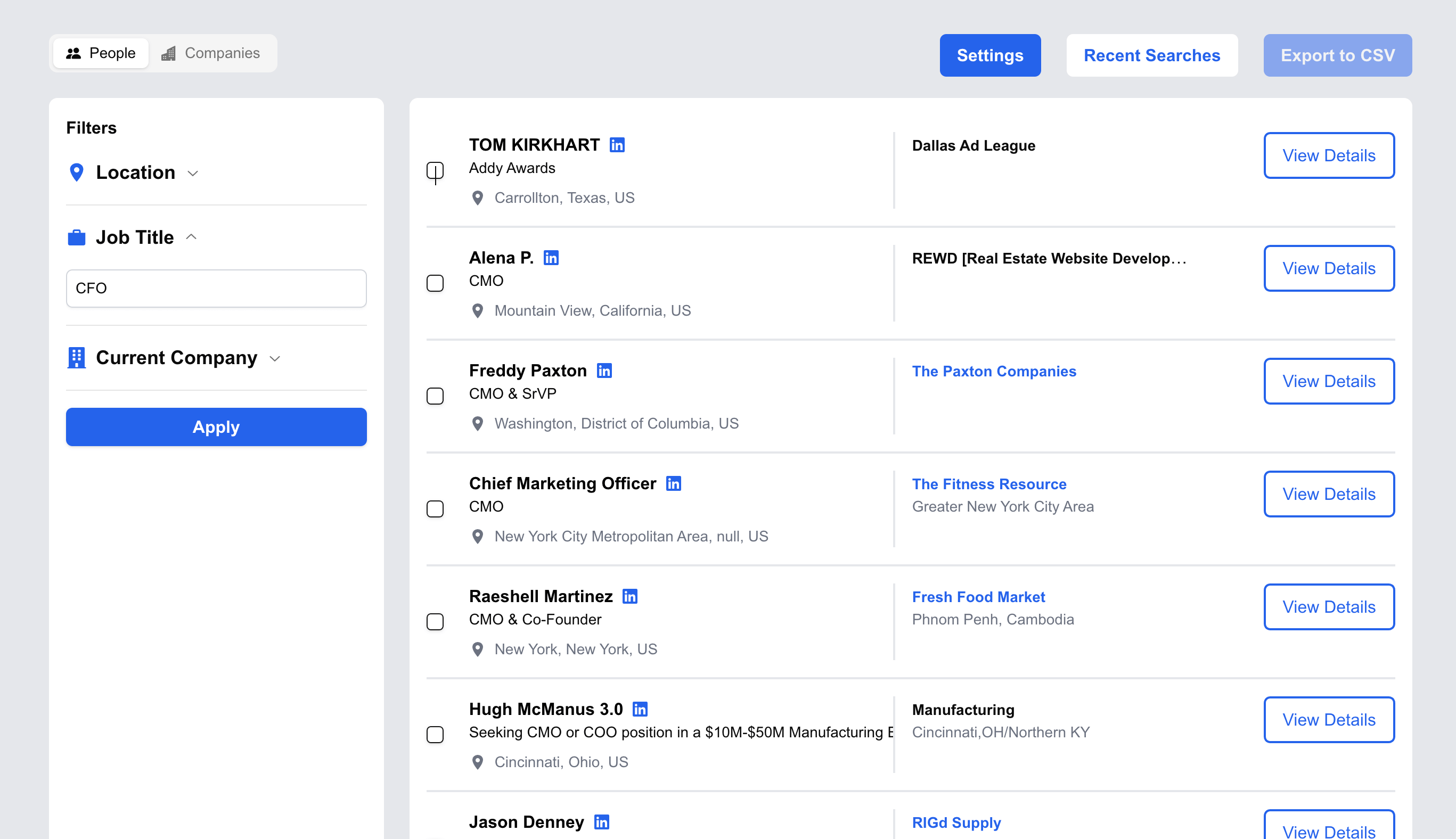Screen dimensions: 1456x839
Task: Click location pin next to New York City Metropolitan Area
Action: point(477,537)
